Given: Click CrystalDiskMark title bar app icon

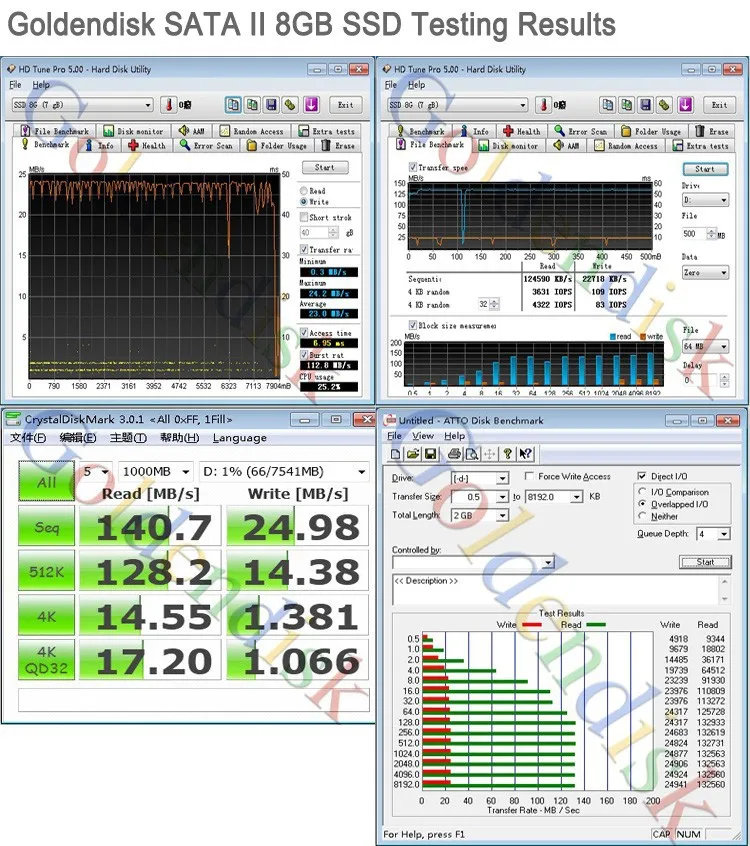Looking at the screenshot, I should [13, 419].
